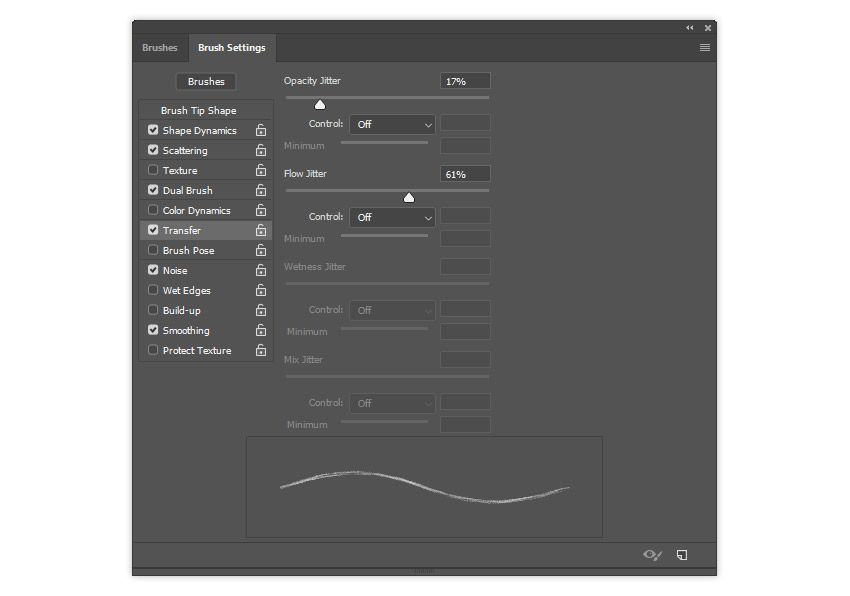Open the panel flyout menu icon
Screen dimensions: 850x596
coord(705,48)
